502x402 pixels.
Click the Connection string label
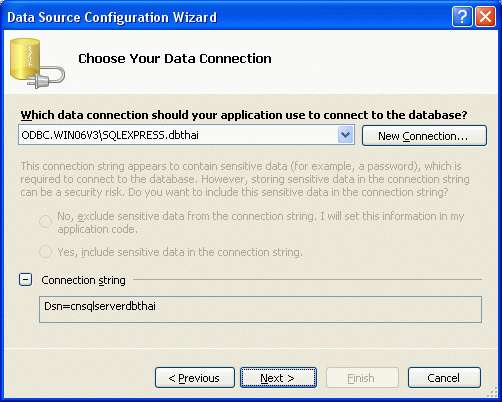tap(83, 280)
